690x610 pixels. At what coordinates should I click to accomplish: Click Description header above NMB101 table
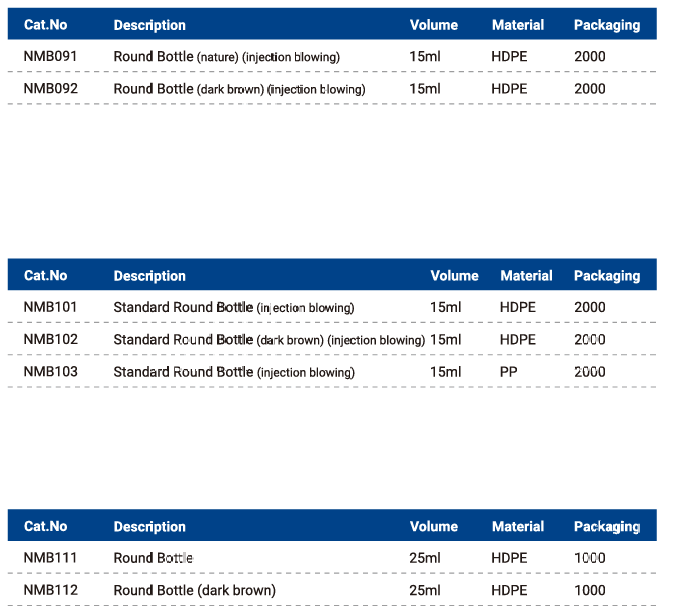(150, 276)
